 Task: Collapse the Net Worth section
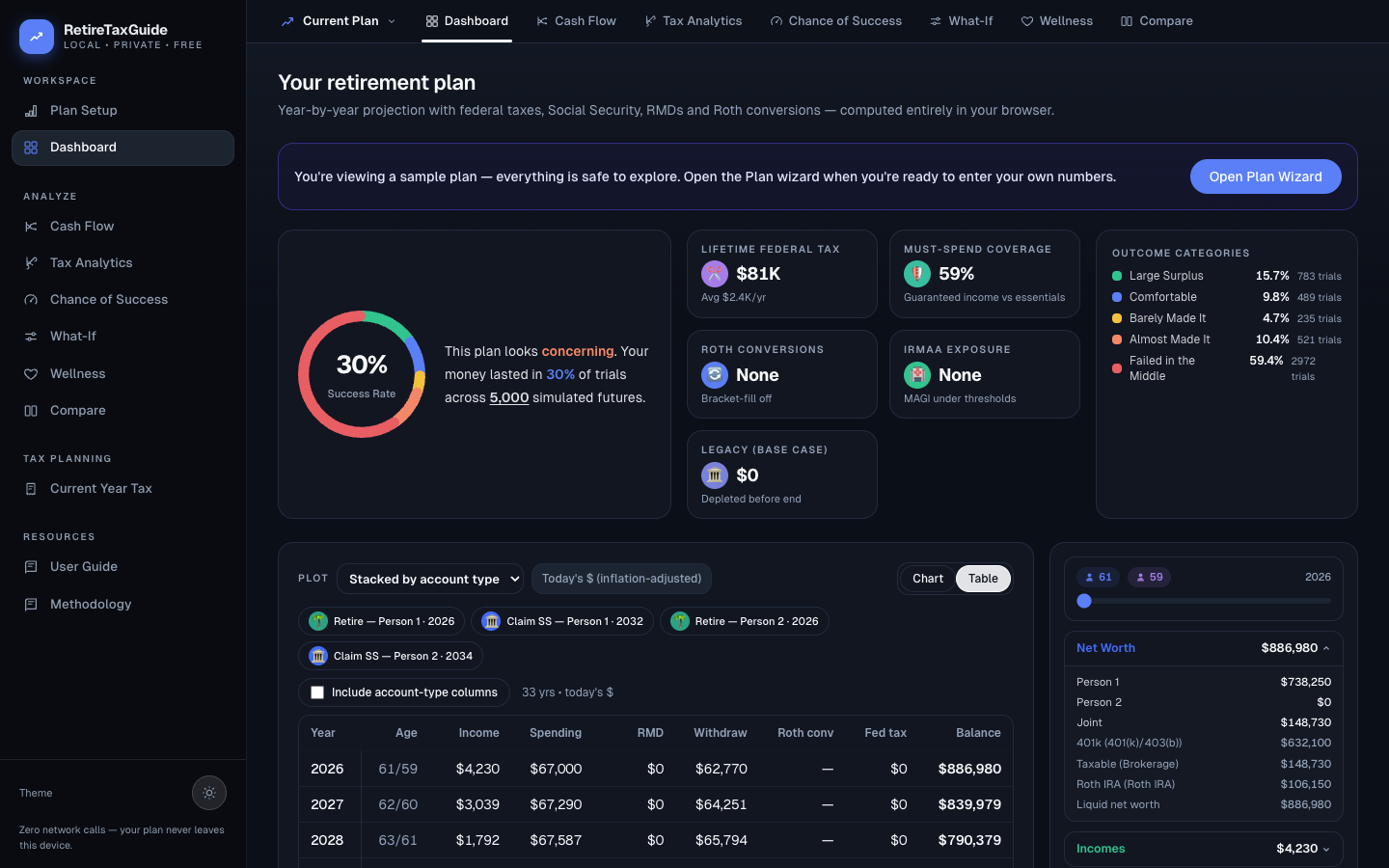1204,648
